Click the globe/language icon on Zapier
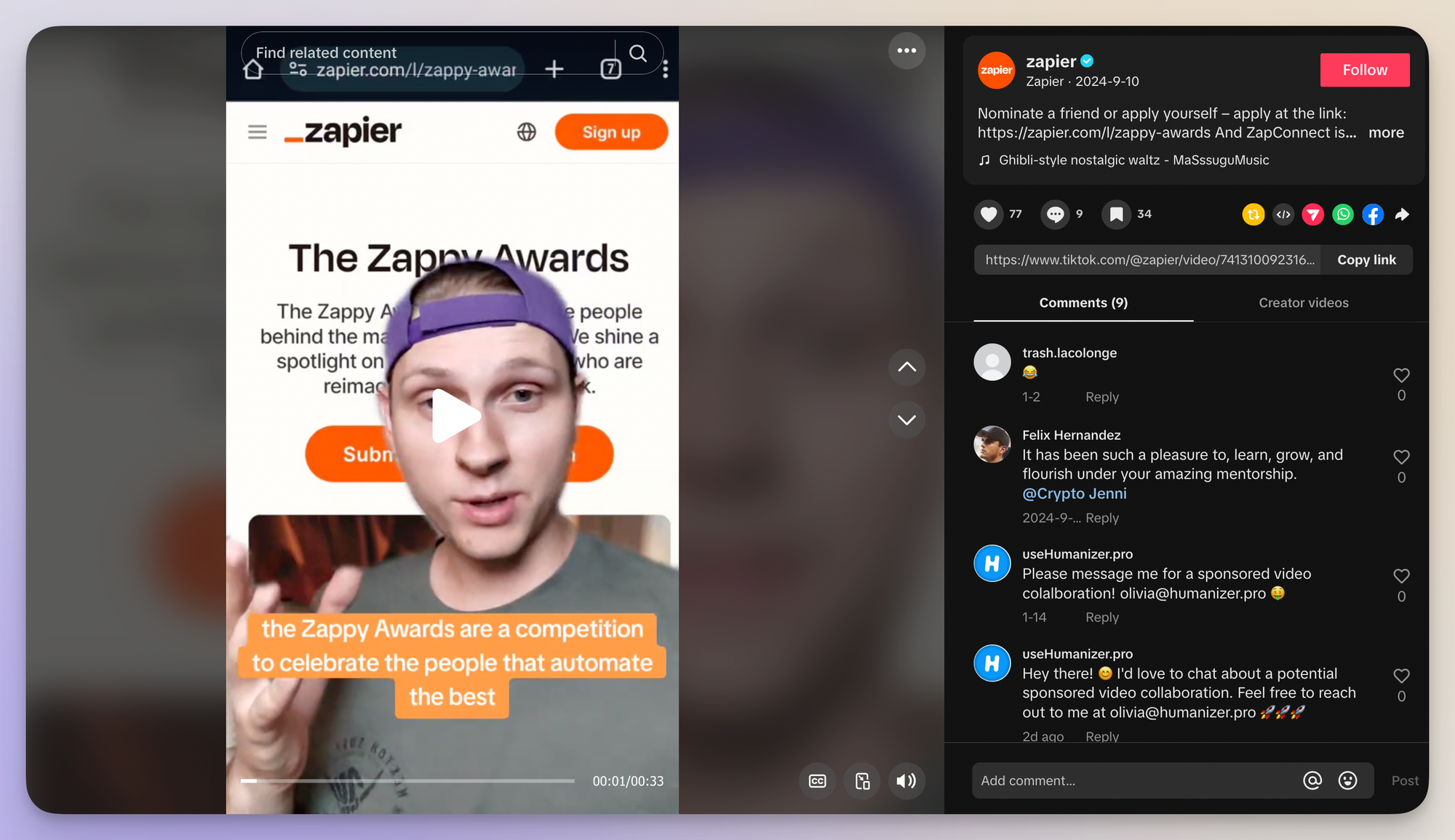The width and height of the screenshot is (1455, 840). point(528,132)
